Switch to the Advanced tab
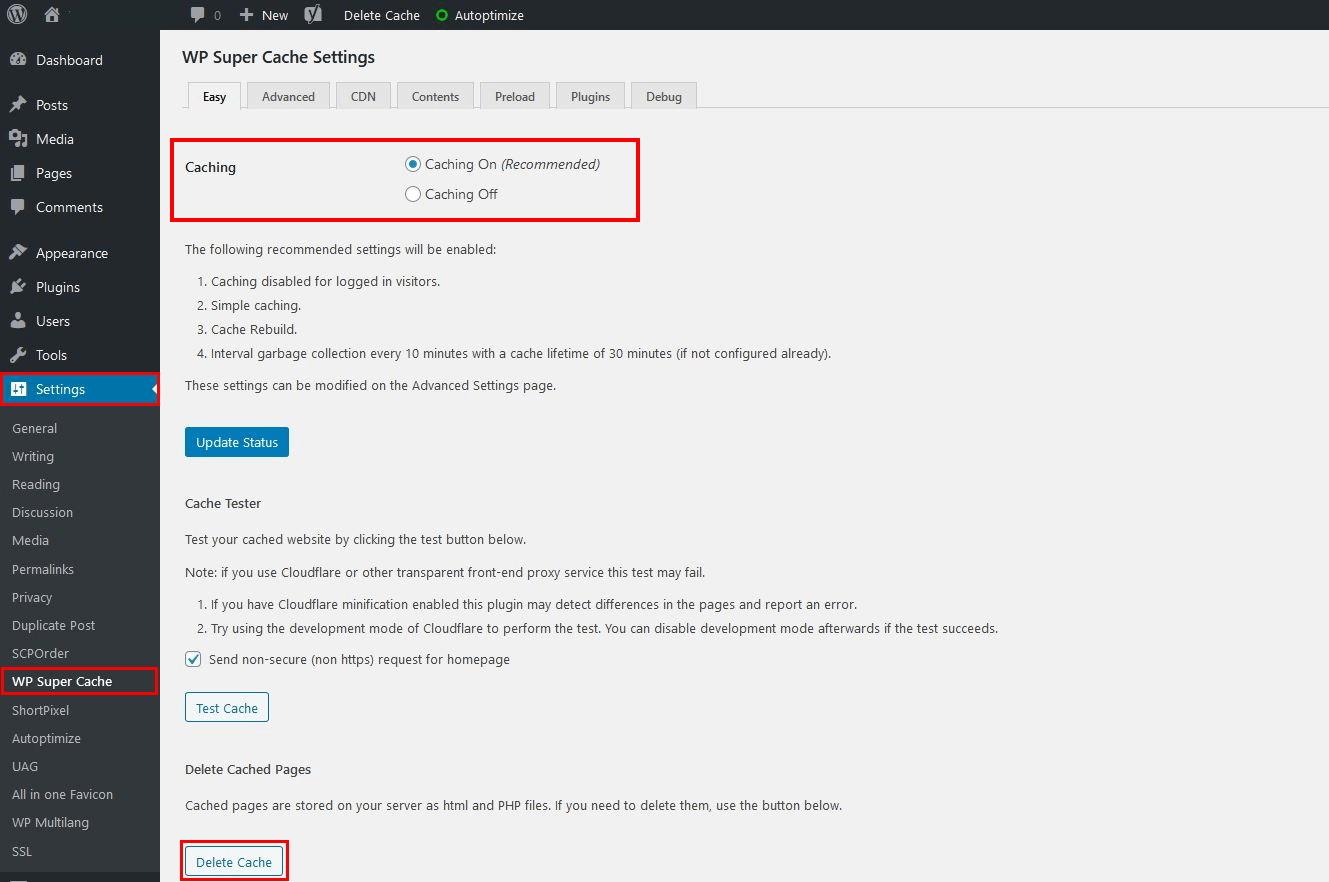This screenshot has width=1329, height=882. tap(288, 96)
